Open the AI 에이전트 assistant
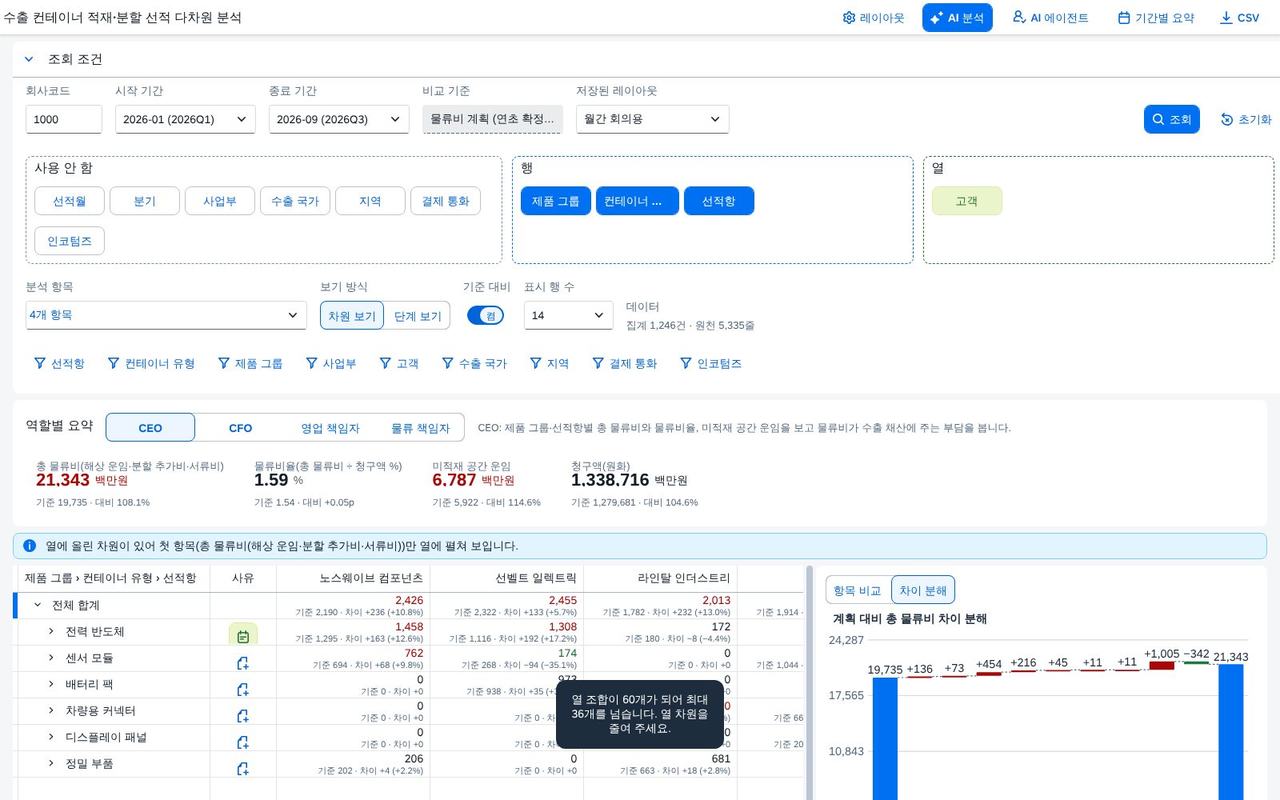The width and height of the screenshot is (1280, 800). tap(1050, 18)
